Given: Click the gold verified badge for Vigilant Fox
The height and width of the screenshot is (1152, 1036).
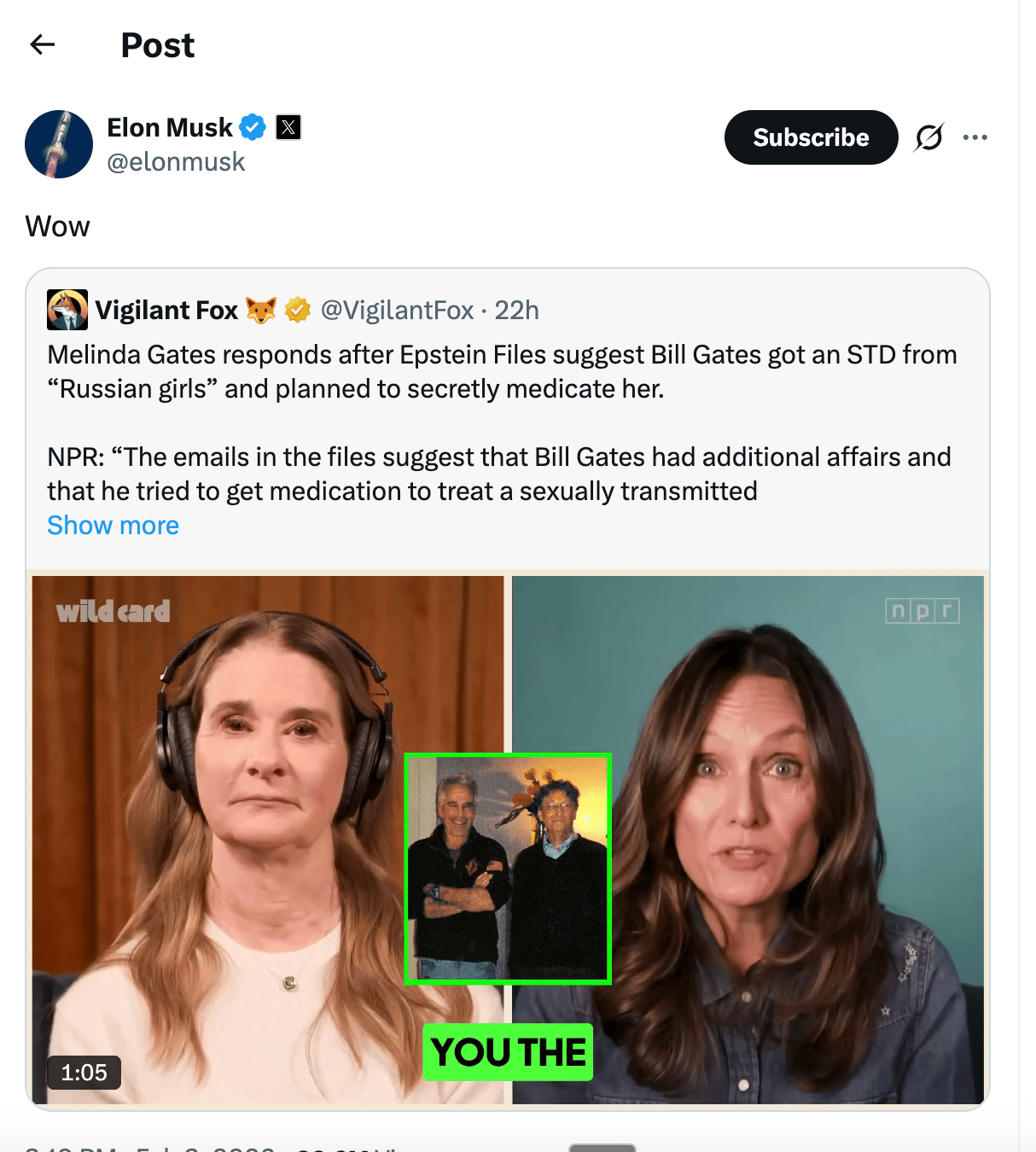Looking at the screenshot, I should (297, 310).
